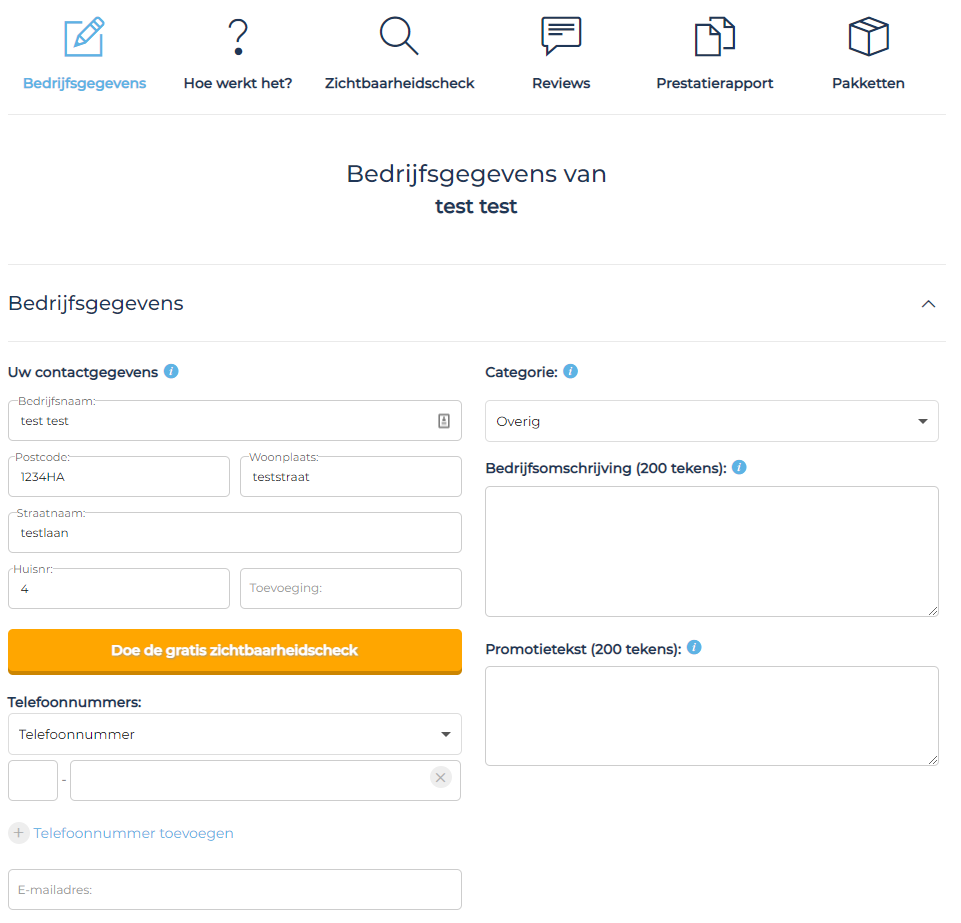
Task: Open the Reviews speech bubble icon
Action: tap(561, 36)
